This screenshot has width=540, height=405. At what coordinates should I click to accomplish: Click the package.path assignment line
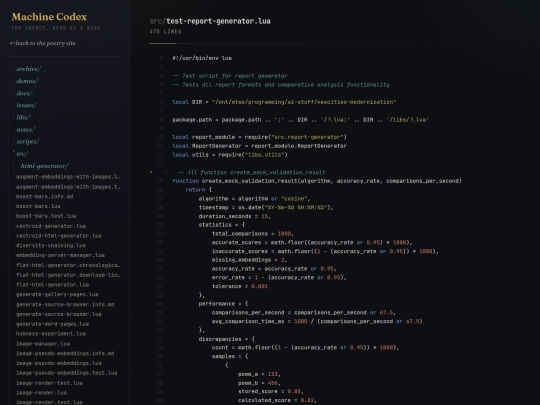point(301,120)
